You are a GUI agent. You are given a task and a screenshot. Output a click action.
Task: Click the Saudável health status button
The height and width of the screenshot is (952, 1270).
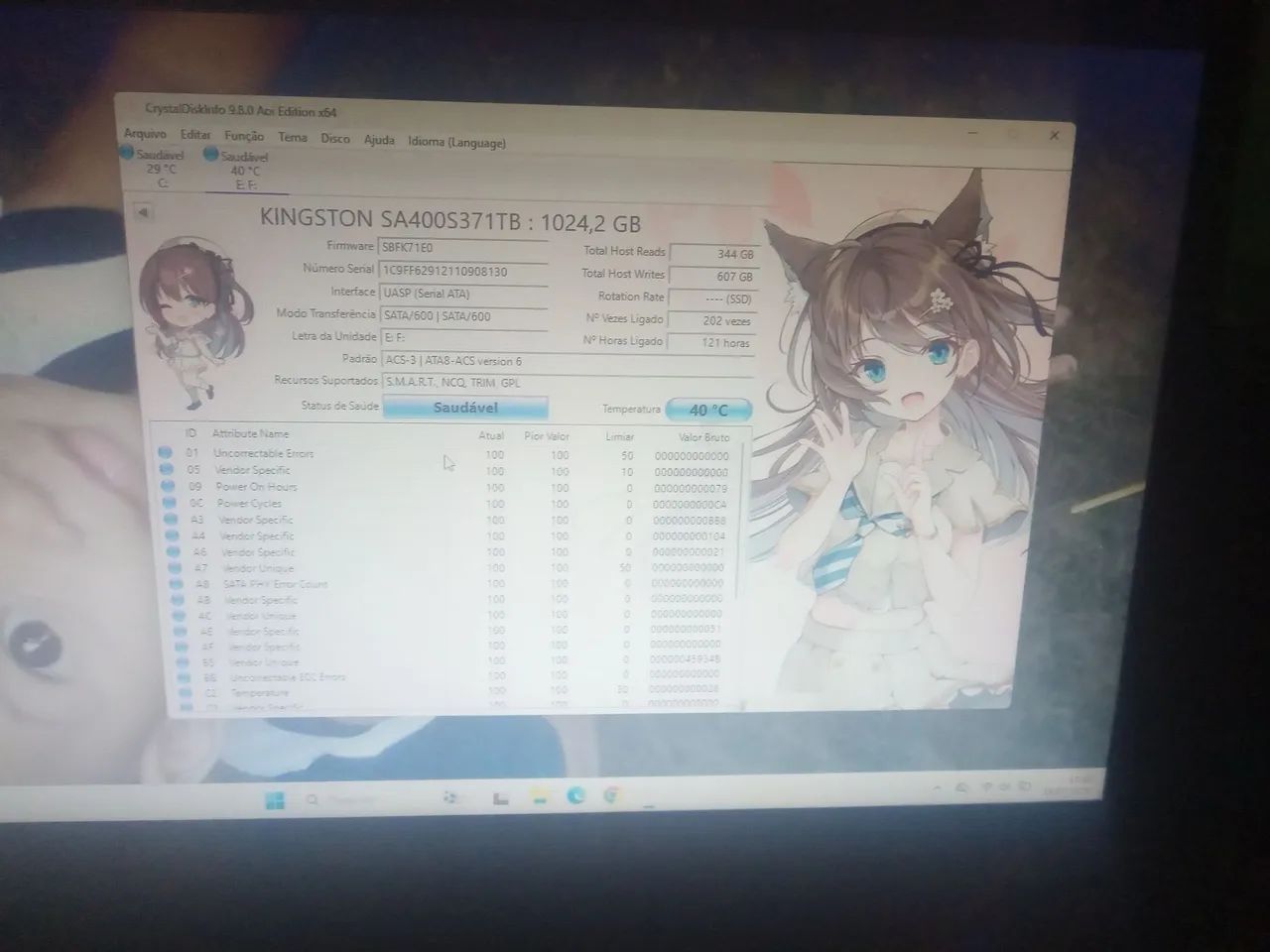(x=465, y=407)
